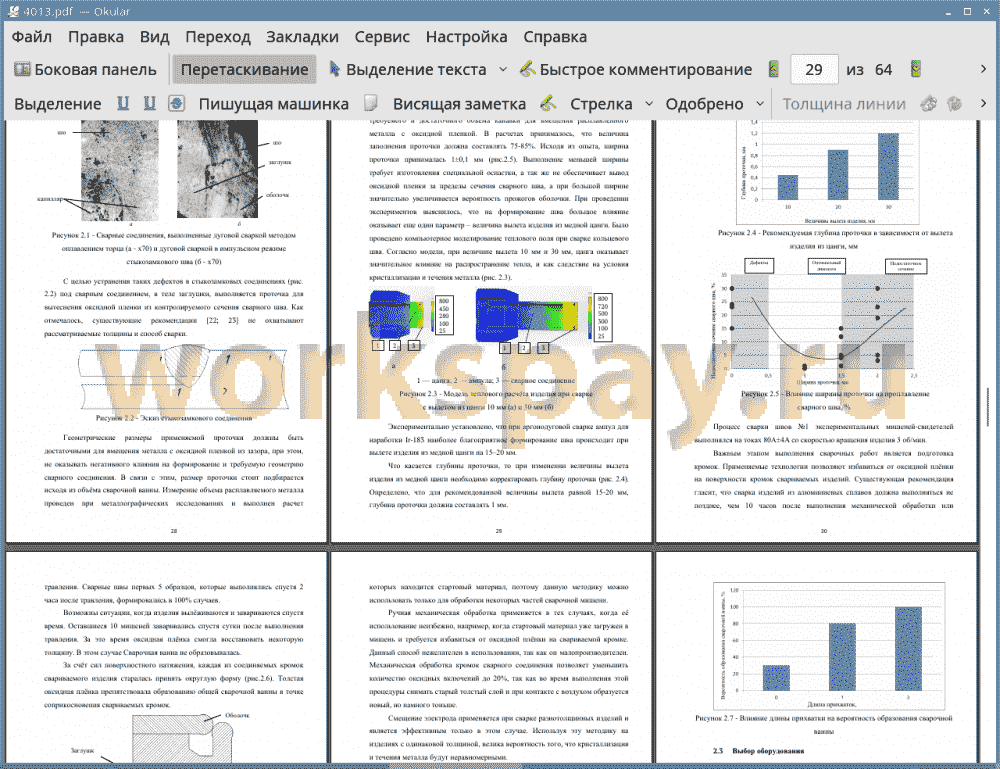Toggle the Боковая панель sidebar button
Screen dimensions: 1000x769
point(85,70)
